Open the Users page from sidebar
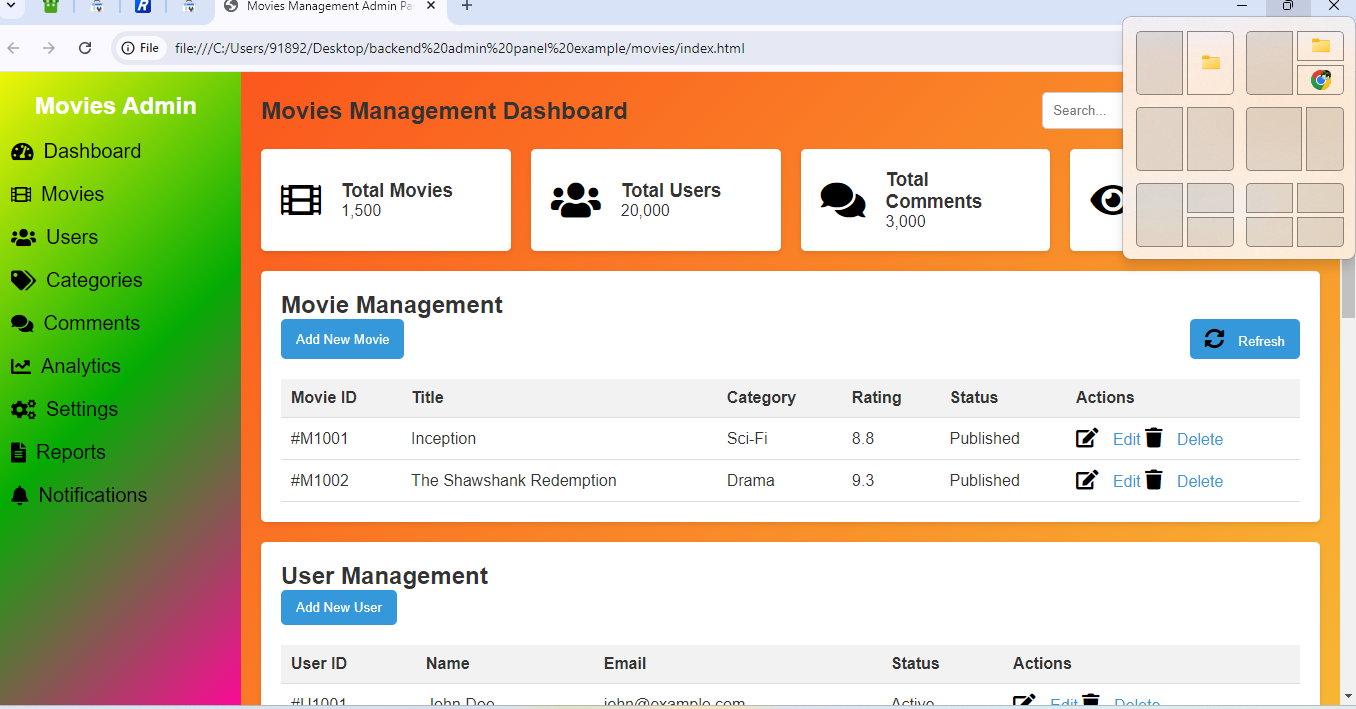1356x709 pixels. (x=71, y=238)
